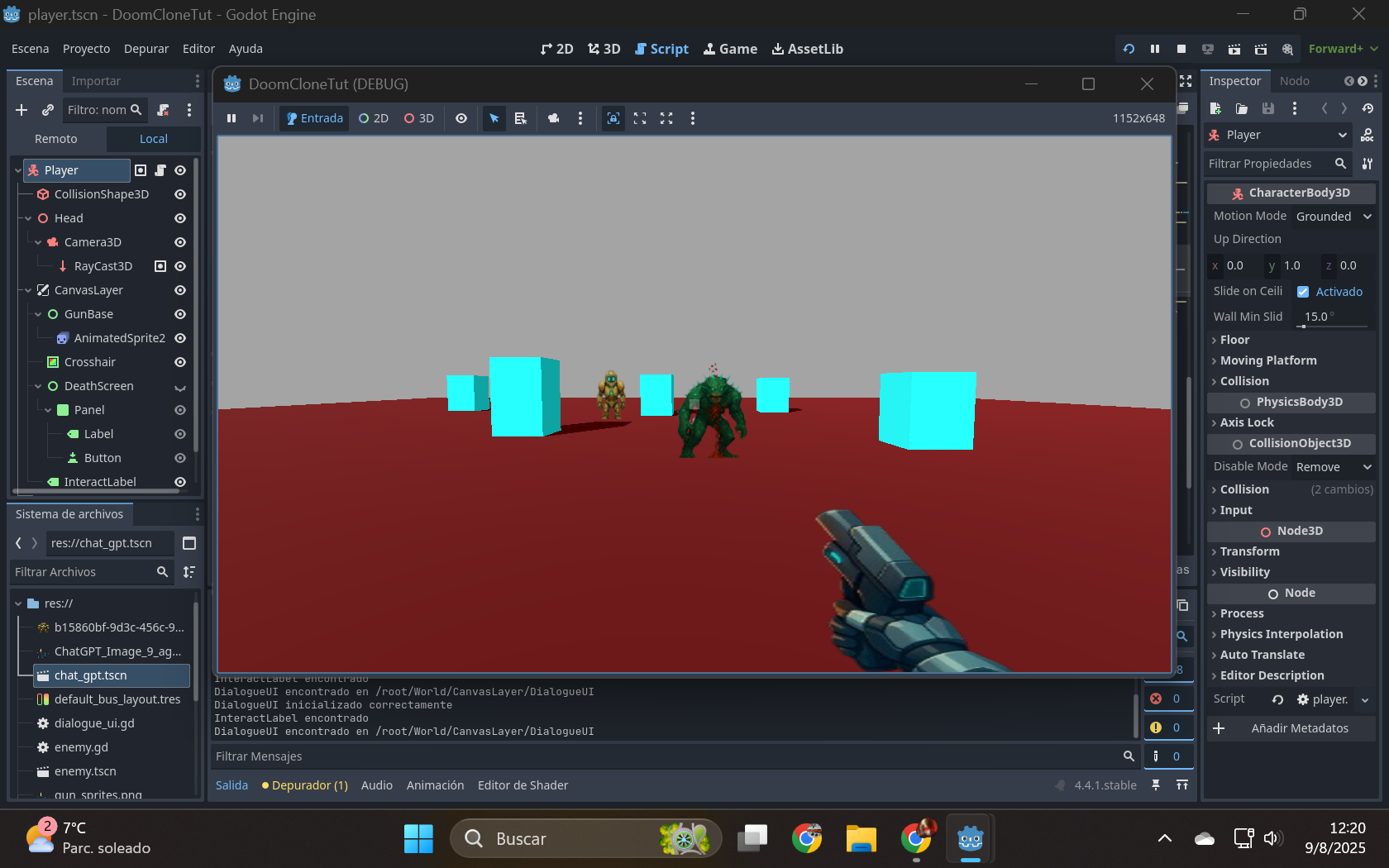Open the warning count indicator in Output
Viewport: 1389px width, 868px height.
1167,727
